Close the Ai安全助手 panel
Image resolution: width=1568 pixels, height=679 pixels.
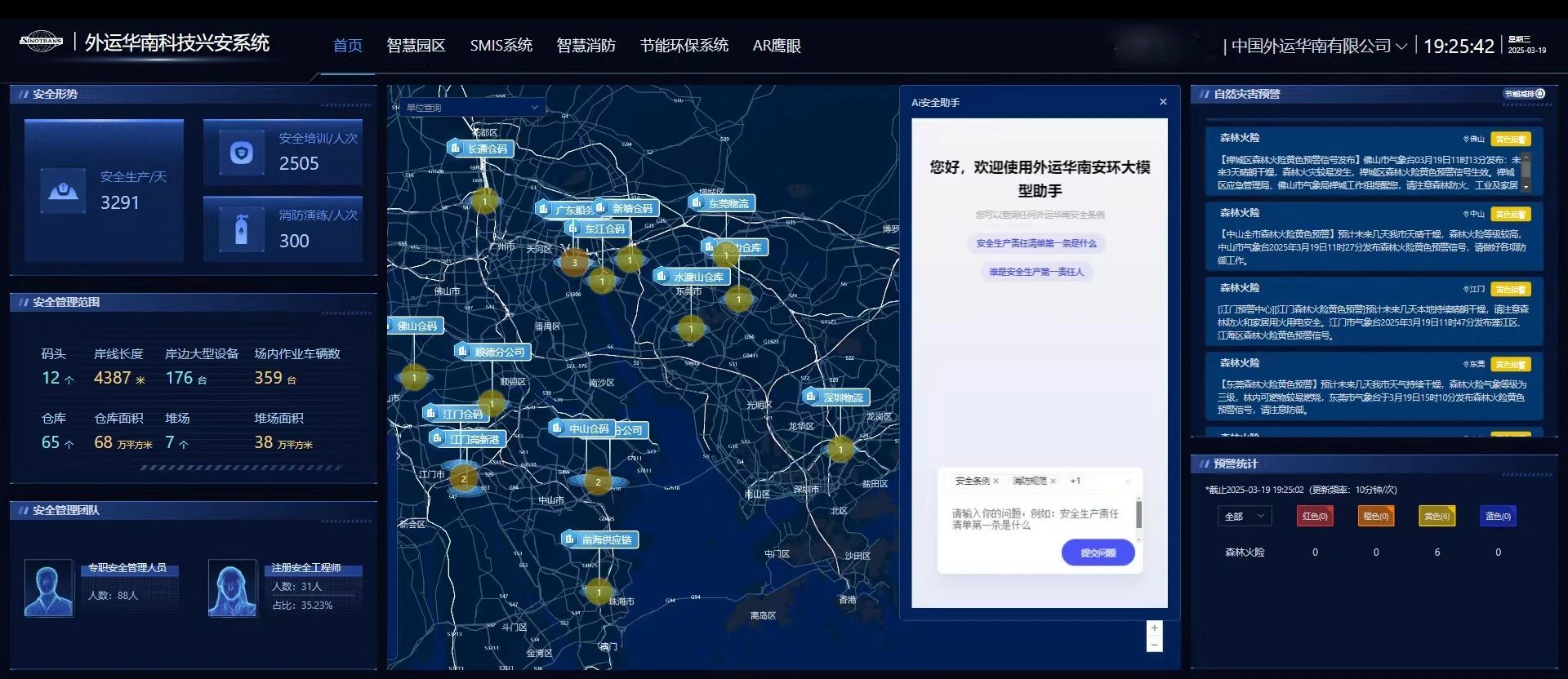click(1163, 102)
